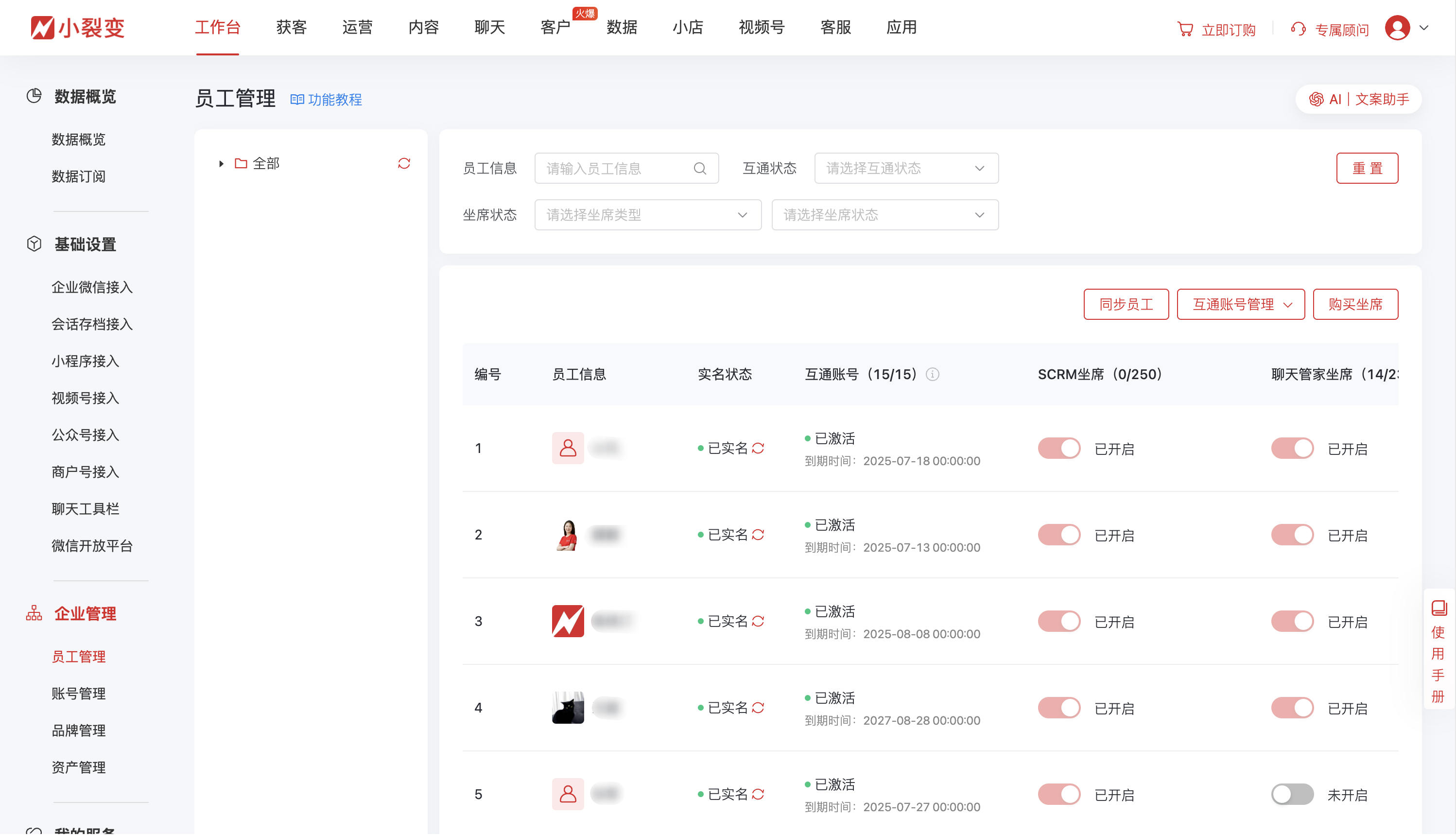Refresh real-name status for employee 3

pos(758,621)
